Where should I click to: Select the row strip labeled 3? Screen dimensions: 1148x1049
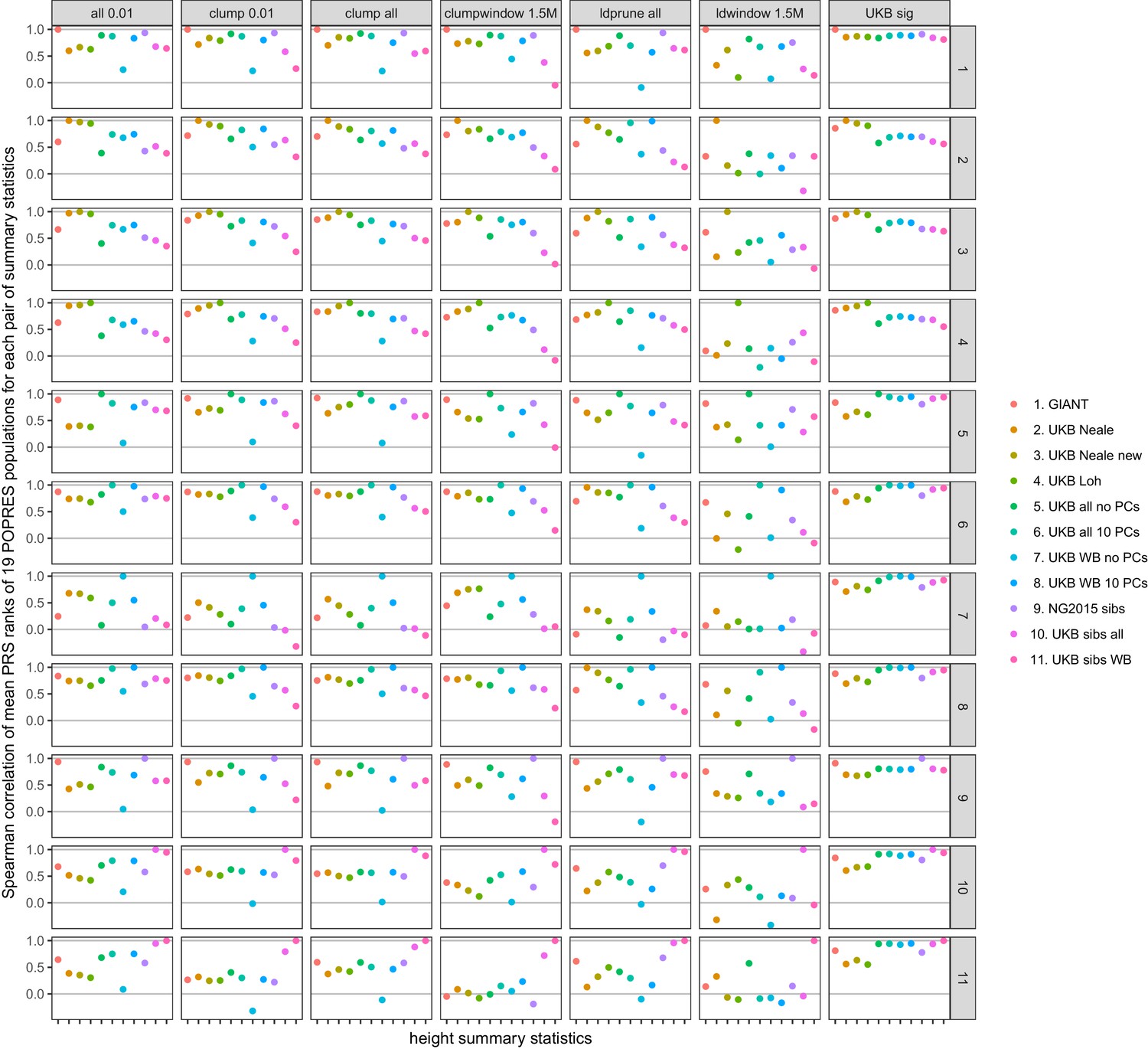pos(963,250)
